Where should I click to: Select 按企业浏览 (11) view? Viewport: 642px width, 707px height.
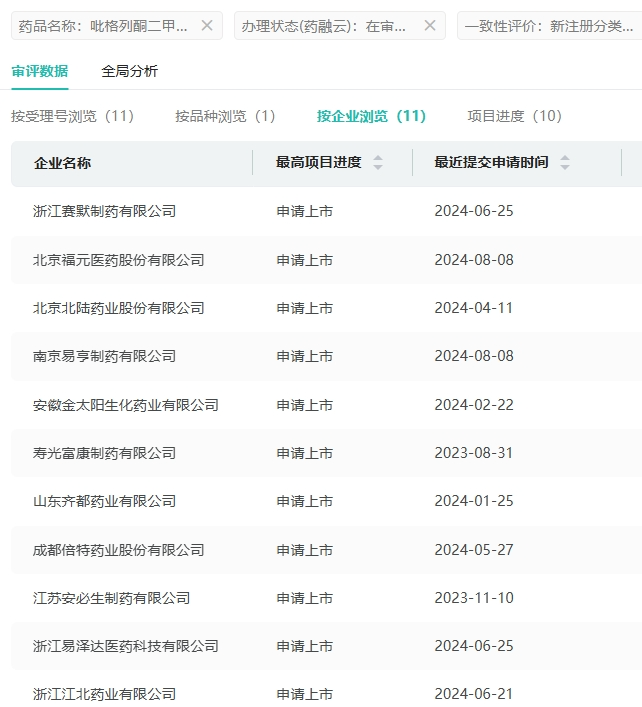tap(371, 116)
